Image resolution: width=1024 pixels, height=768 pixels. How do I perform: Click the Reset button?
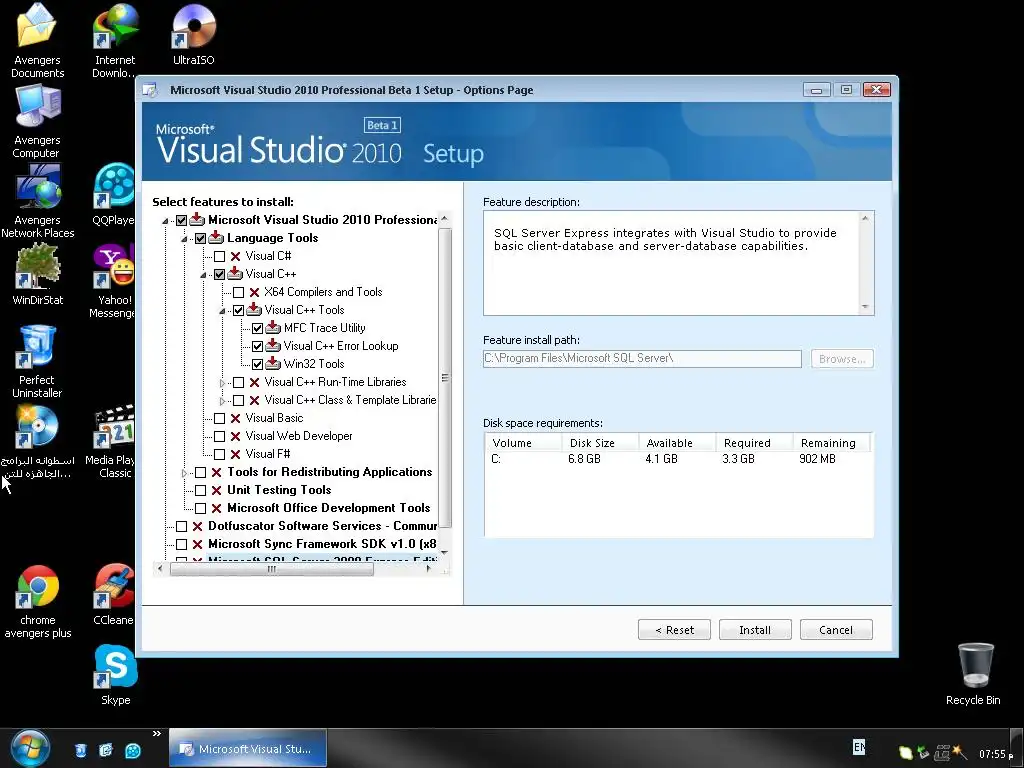[674, 630]
